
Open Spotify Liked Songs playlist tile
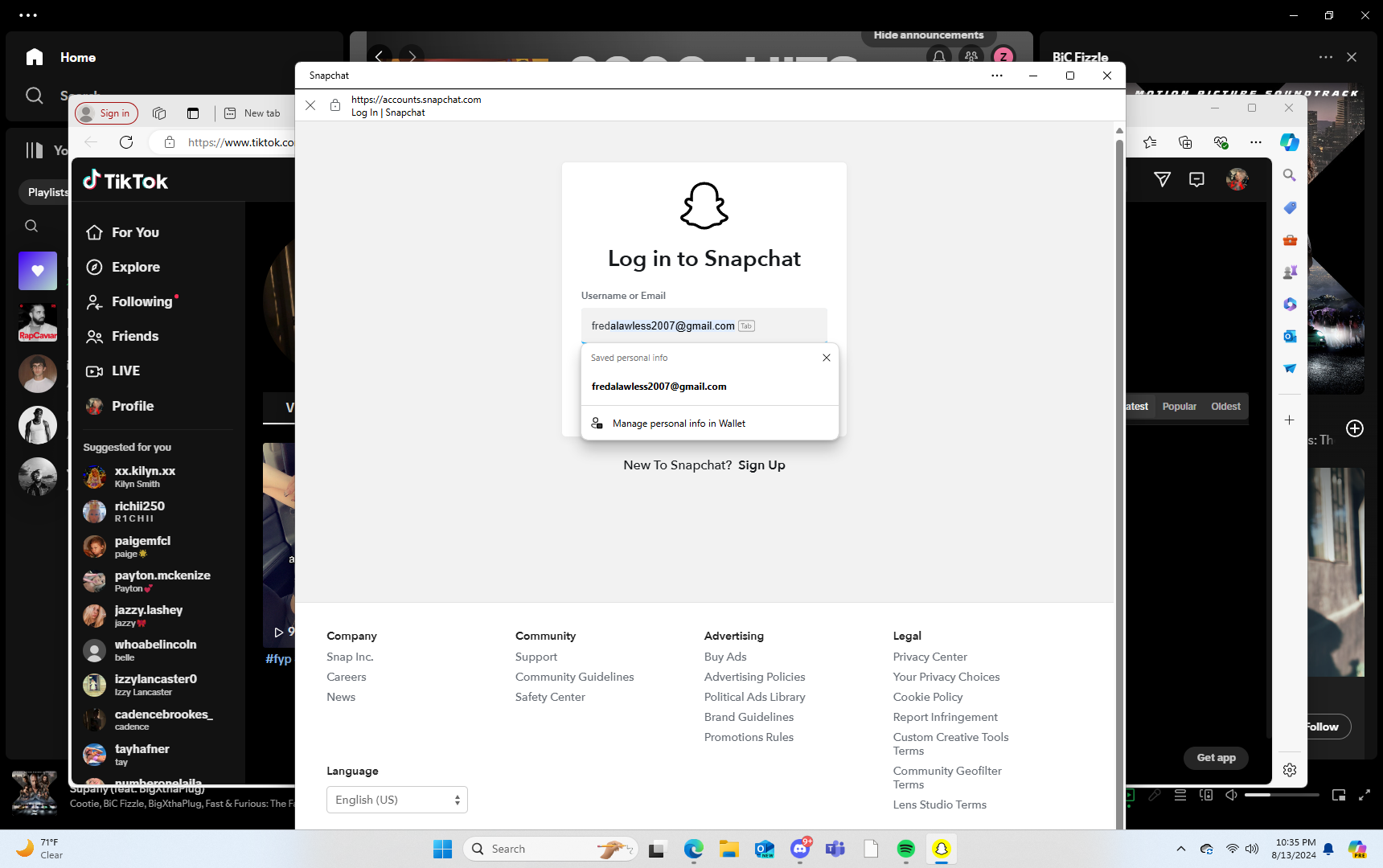pyautogui.click(x=38, y=271)
